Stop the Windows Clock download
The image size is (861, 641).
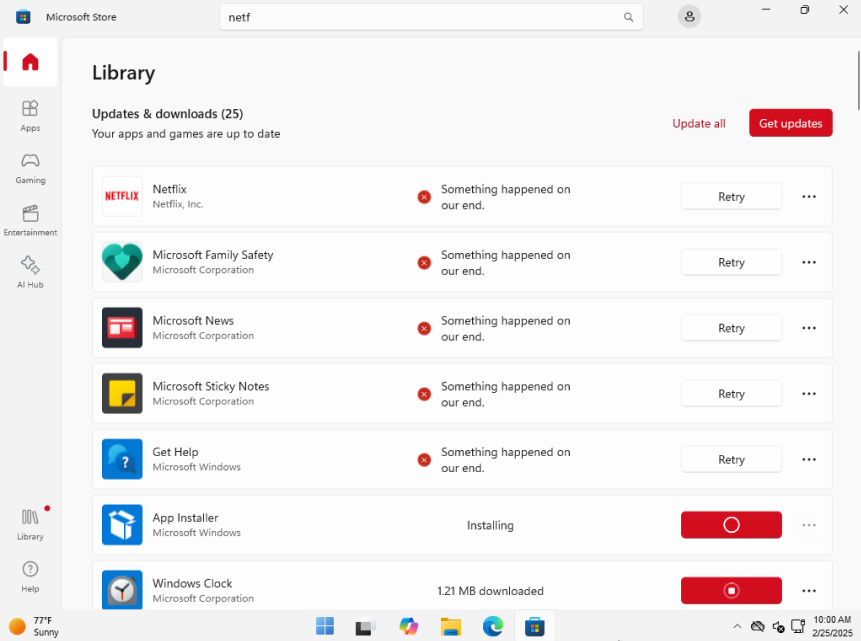click(731, 590)
